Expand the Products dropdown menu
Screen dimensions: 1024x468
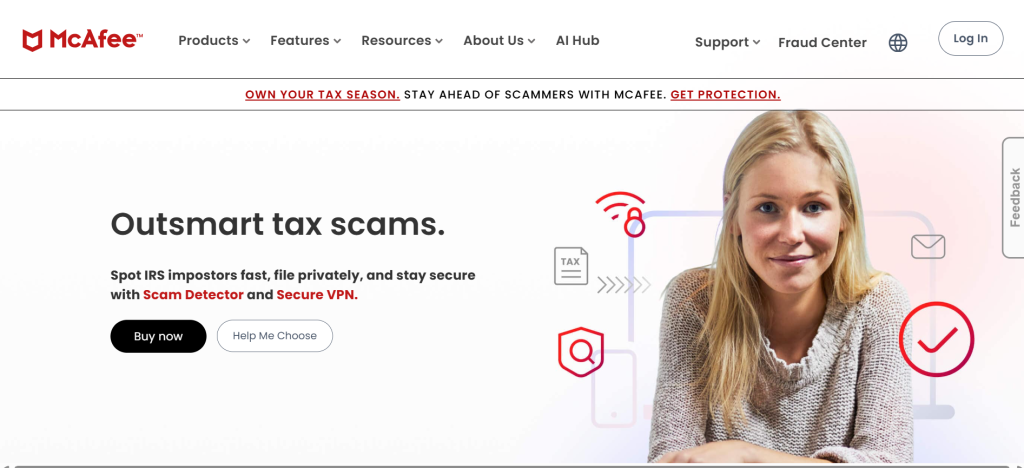(214, 40)
